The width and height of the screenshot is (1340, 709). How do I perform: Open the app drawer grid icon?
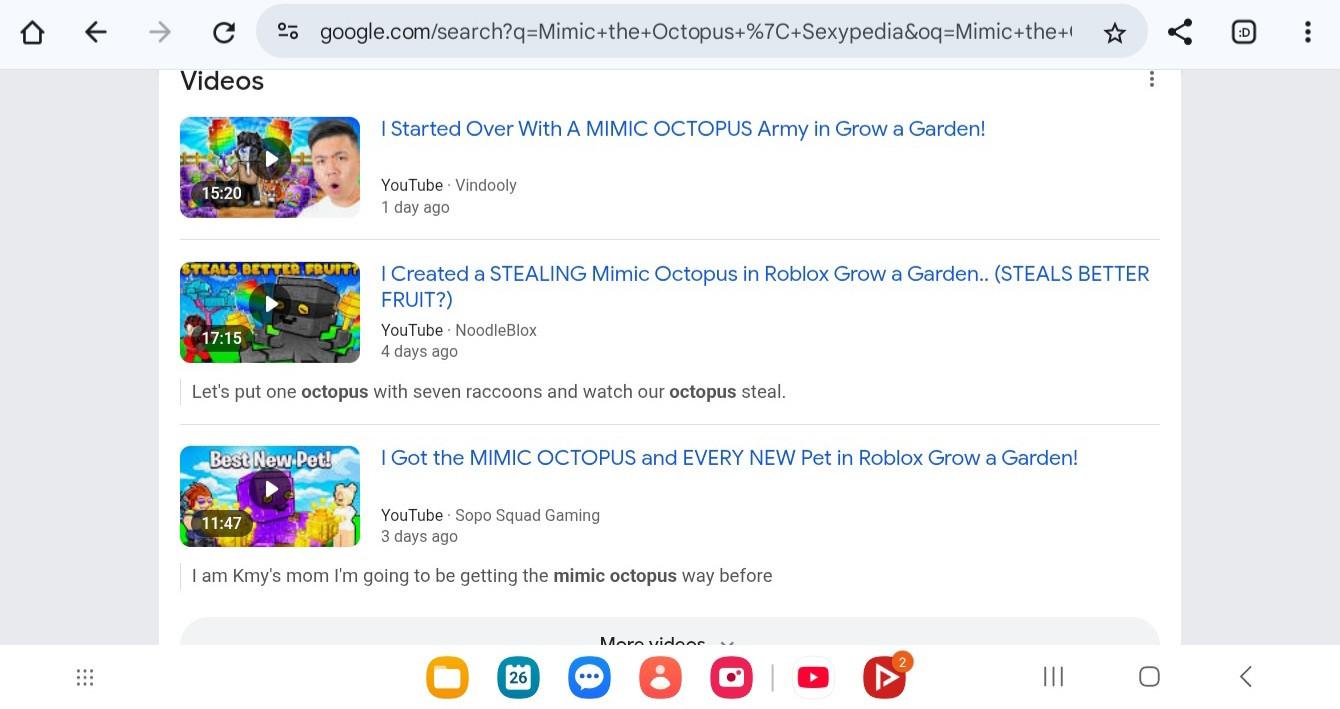pyautogui.click(x=85, y=678)
